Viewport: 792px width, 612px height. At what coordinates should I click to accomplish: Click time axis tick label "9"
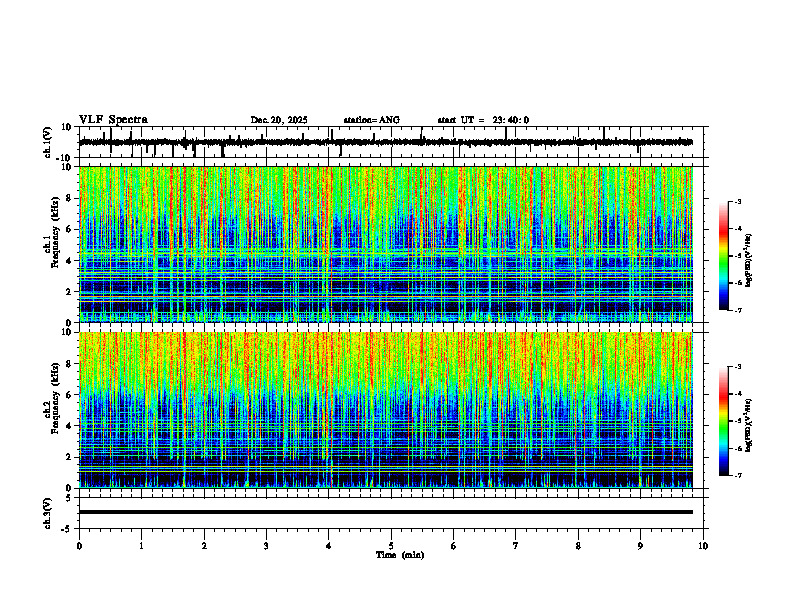coord(640,546)
